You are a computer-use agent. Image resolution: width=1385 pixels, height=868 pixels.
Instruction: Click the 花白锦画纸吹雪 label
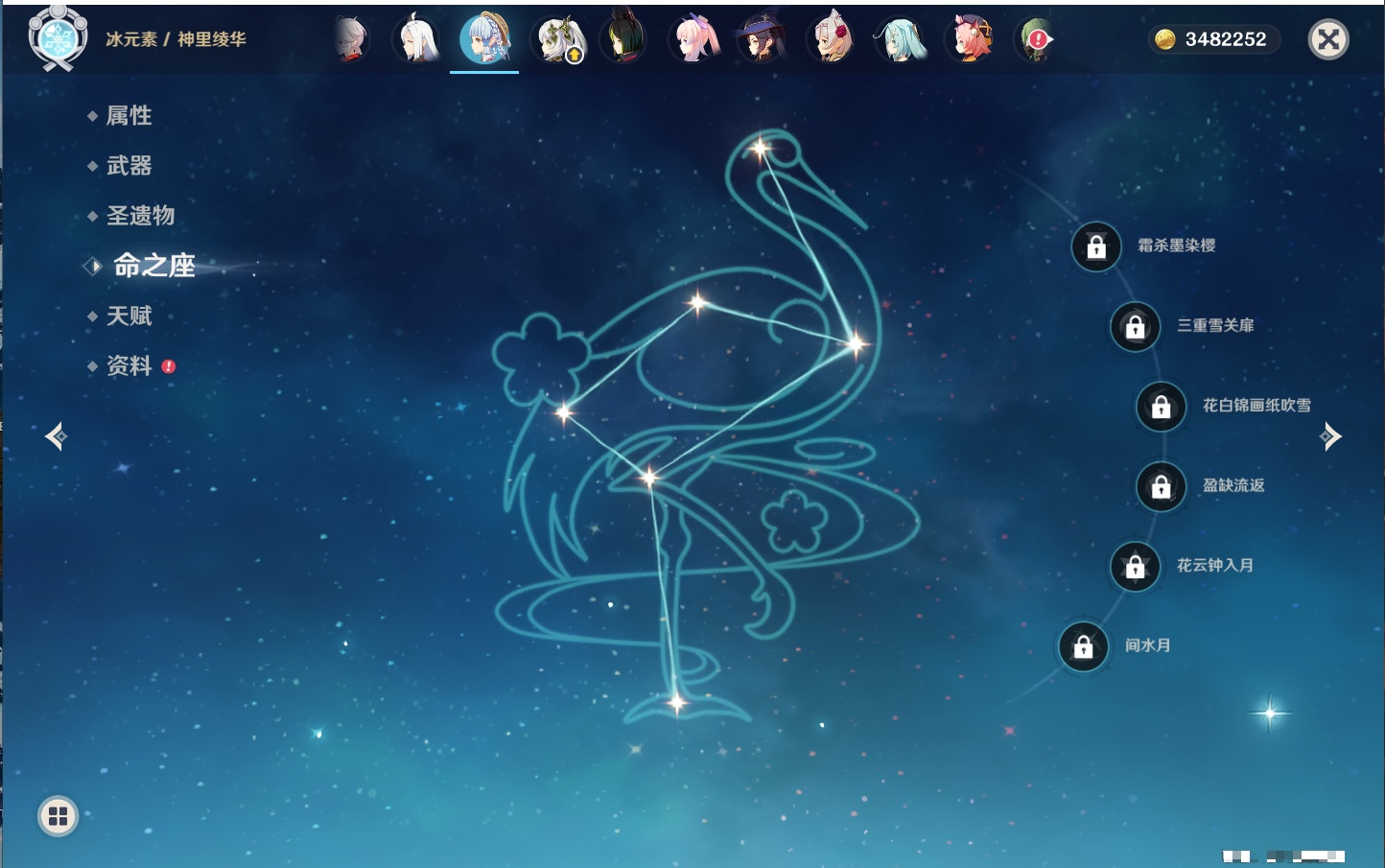click(x=1257, y=406)
